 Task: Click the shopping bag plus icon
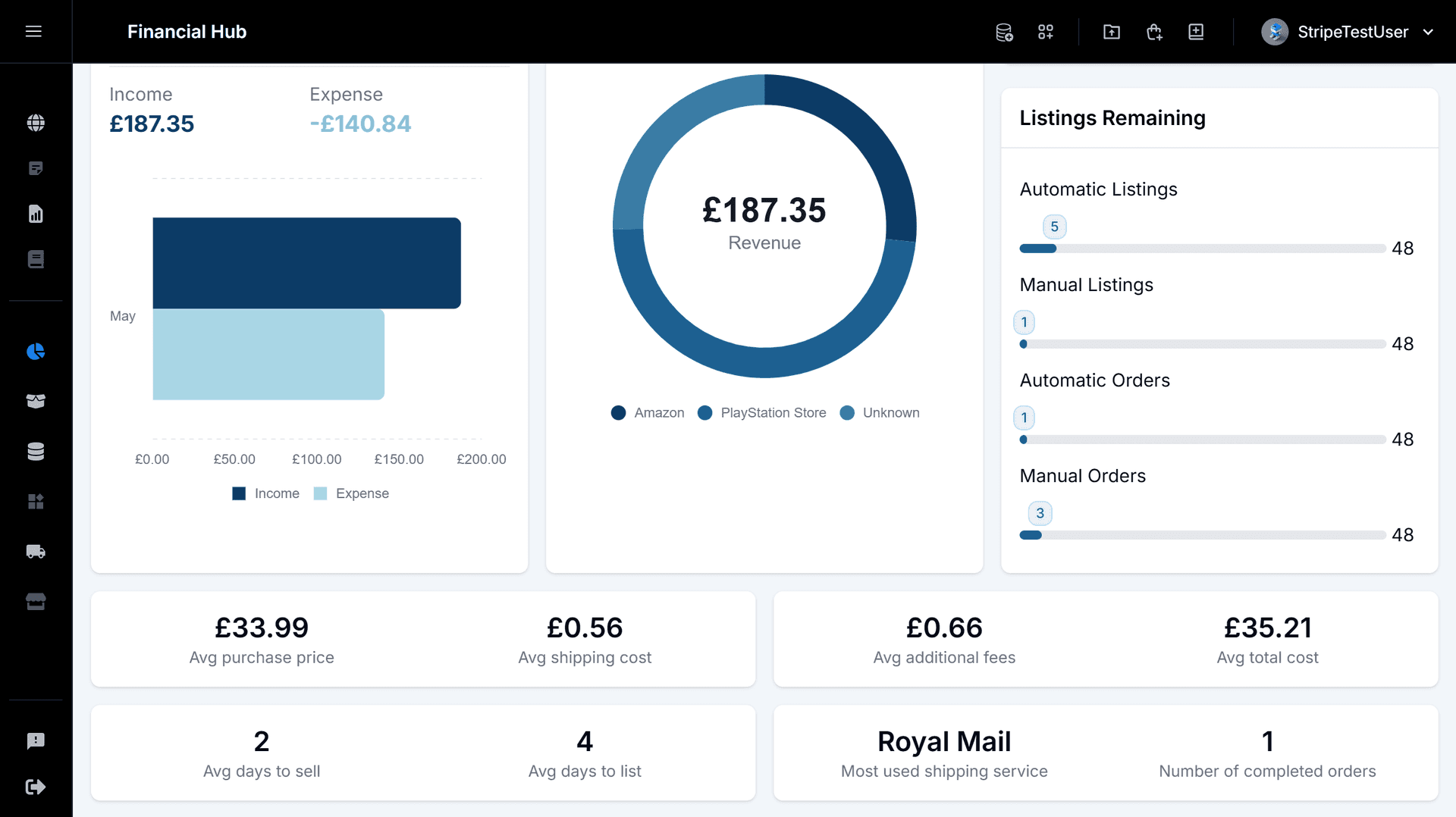point(1154,32)
